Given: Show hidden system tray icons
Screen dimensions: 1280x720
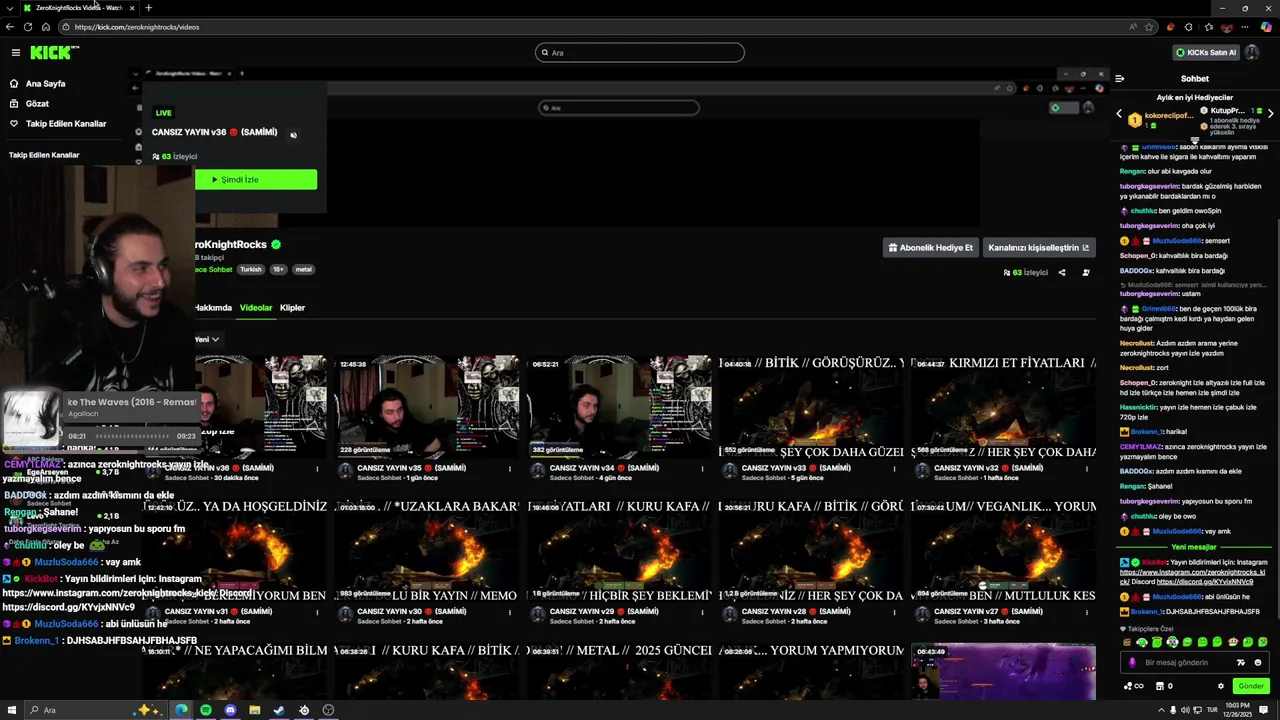Looking at the screenshot, I should coord(1161,710).
